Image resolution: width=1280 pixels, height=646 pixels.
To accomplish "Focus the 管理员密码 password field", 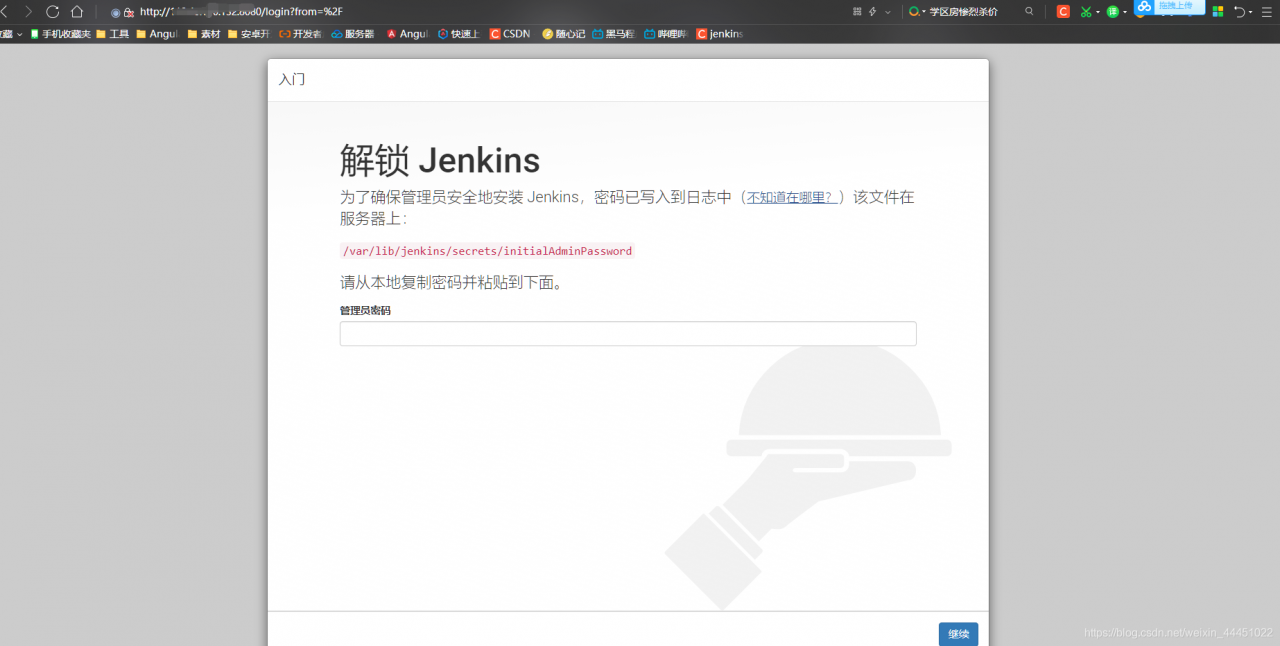I will (628, 334).
